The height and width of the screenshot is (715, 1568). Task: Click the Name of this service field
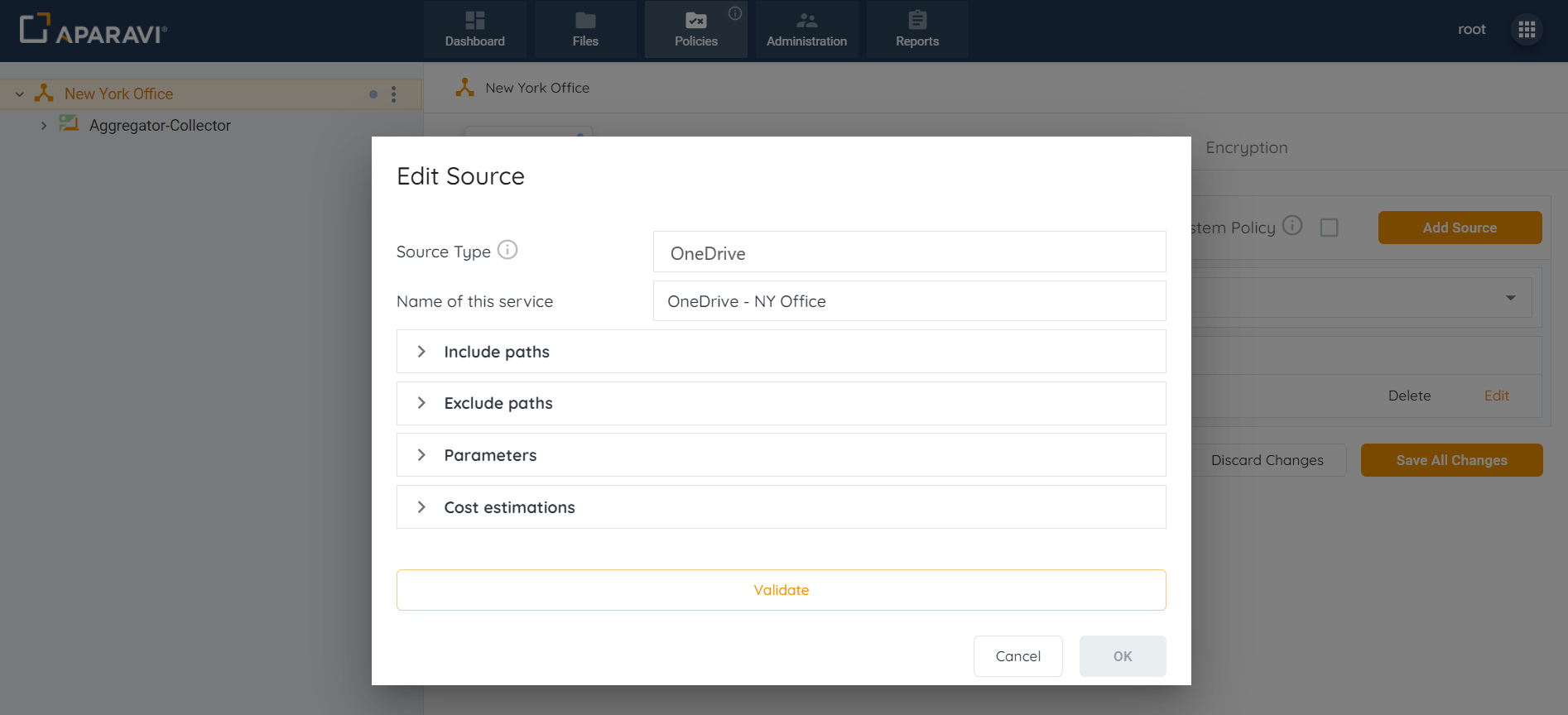[908, 301]
